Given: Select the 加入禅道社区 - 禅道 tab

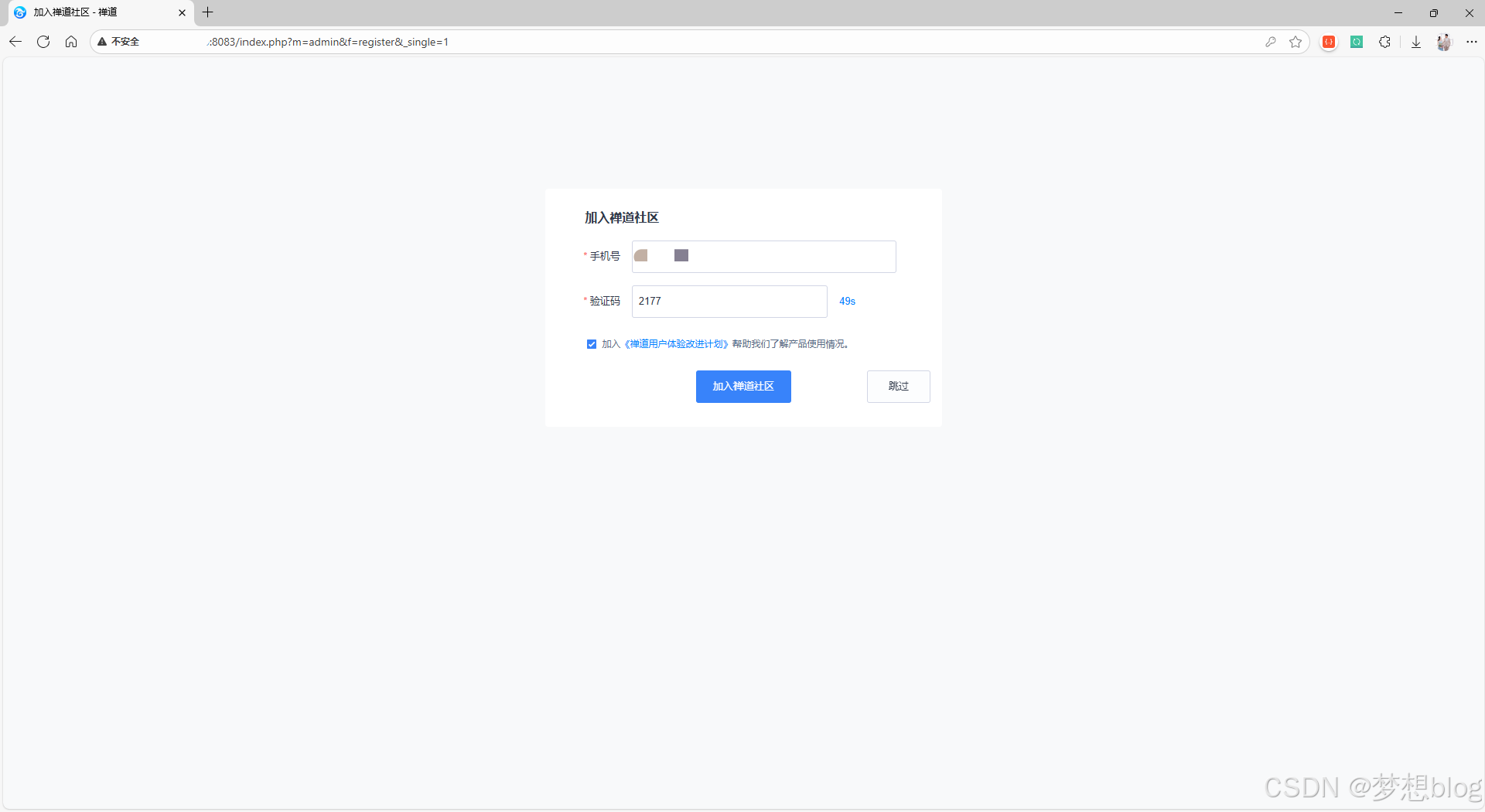Looking at the screenshot, I should pos(99,12).
